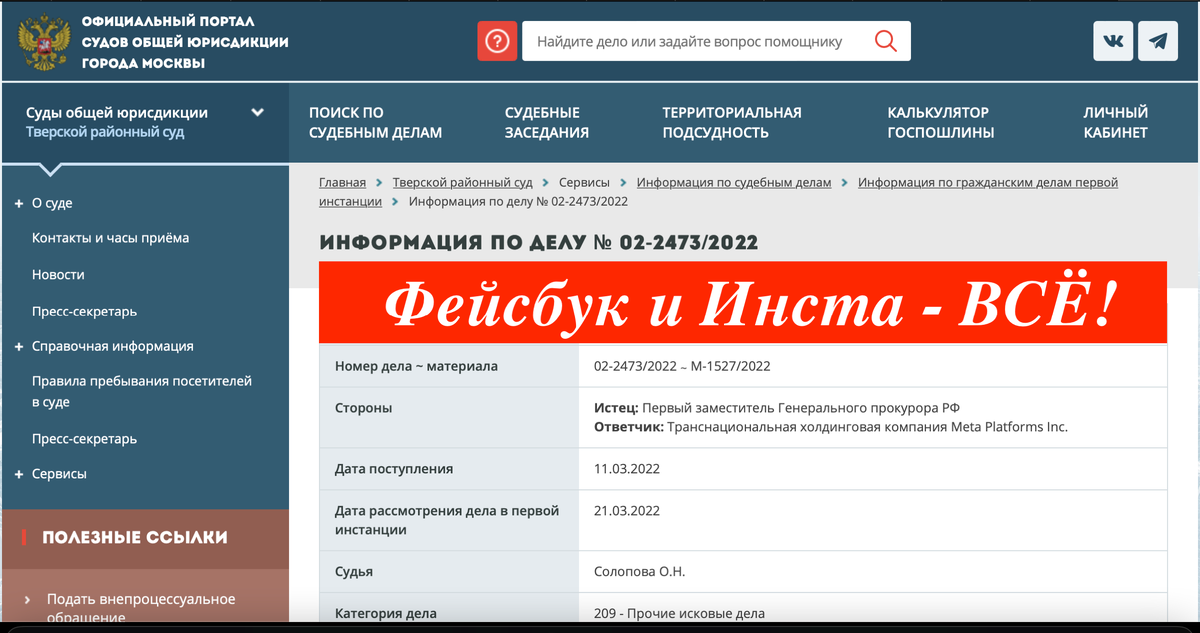Open the red question mark help icon
1200x633 pixels.
pos(497,41)
